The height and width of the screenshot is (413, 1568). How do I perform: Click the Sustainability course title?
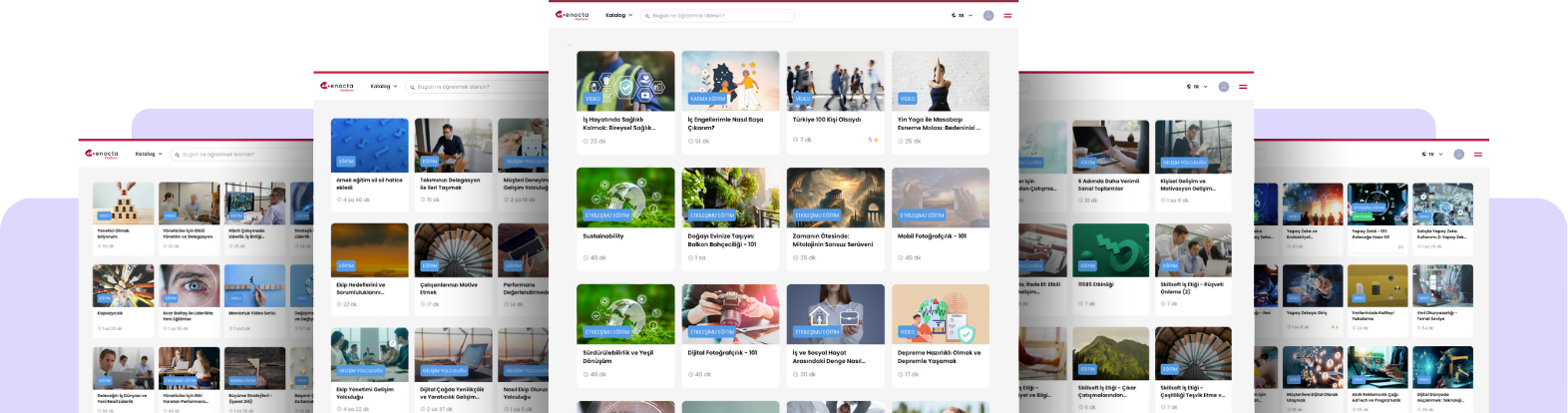(x=603, y=236)
